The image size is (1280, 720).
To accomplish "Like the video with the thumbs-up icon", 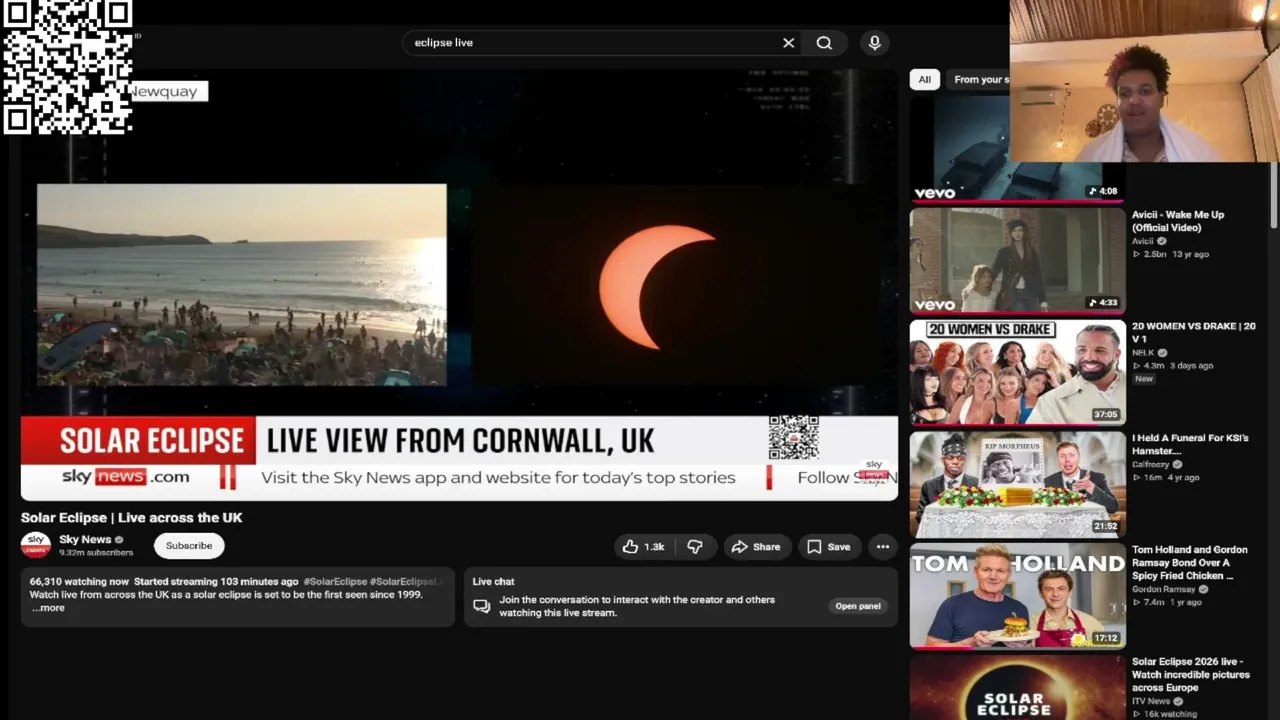I will pyautogui.click(x=643, y=547).
